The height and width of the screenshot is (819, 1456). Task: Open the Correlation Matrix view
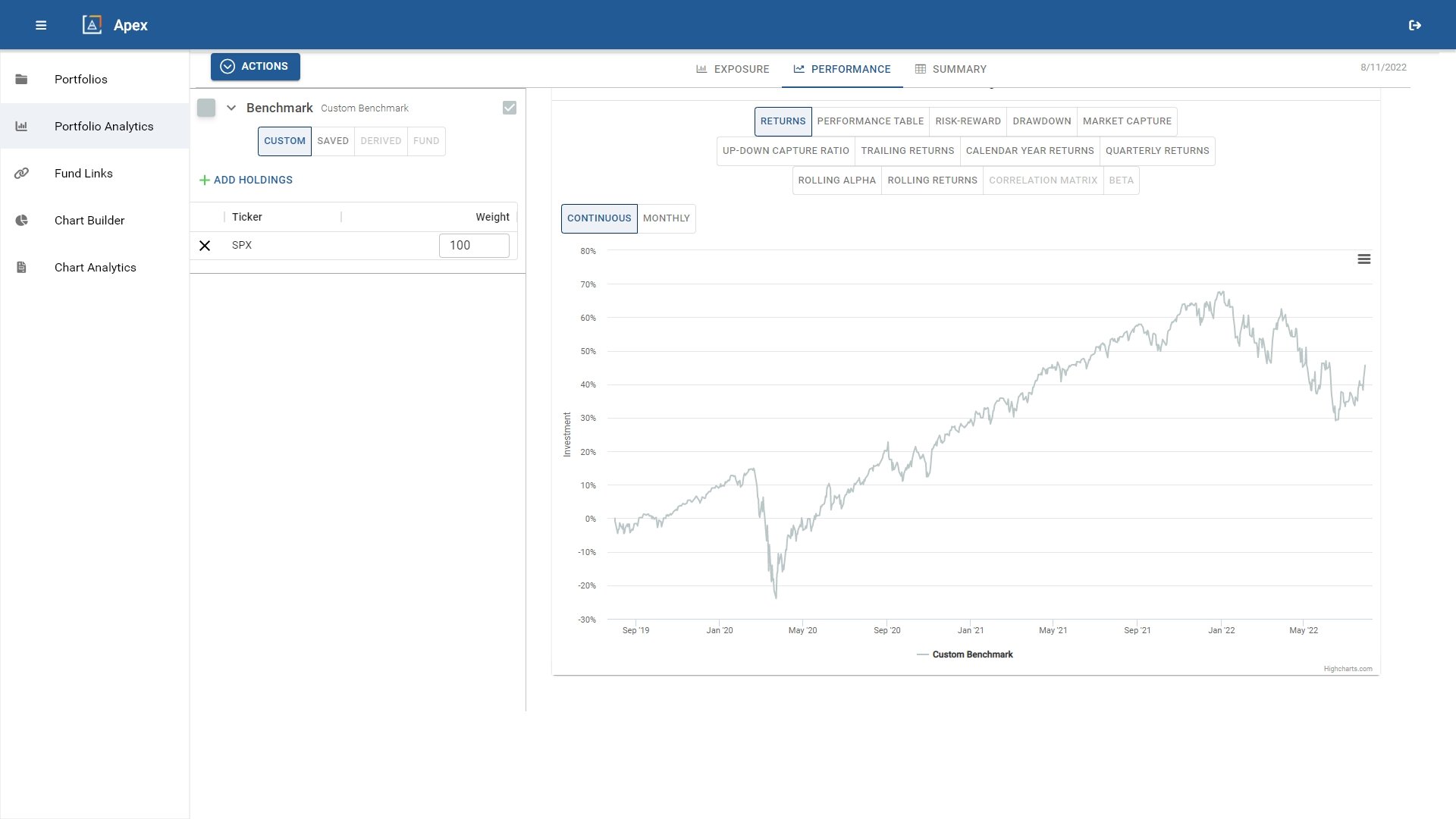1043,180
